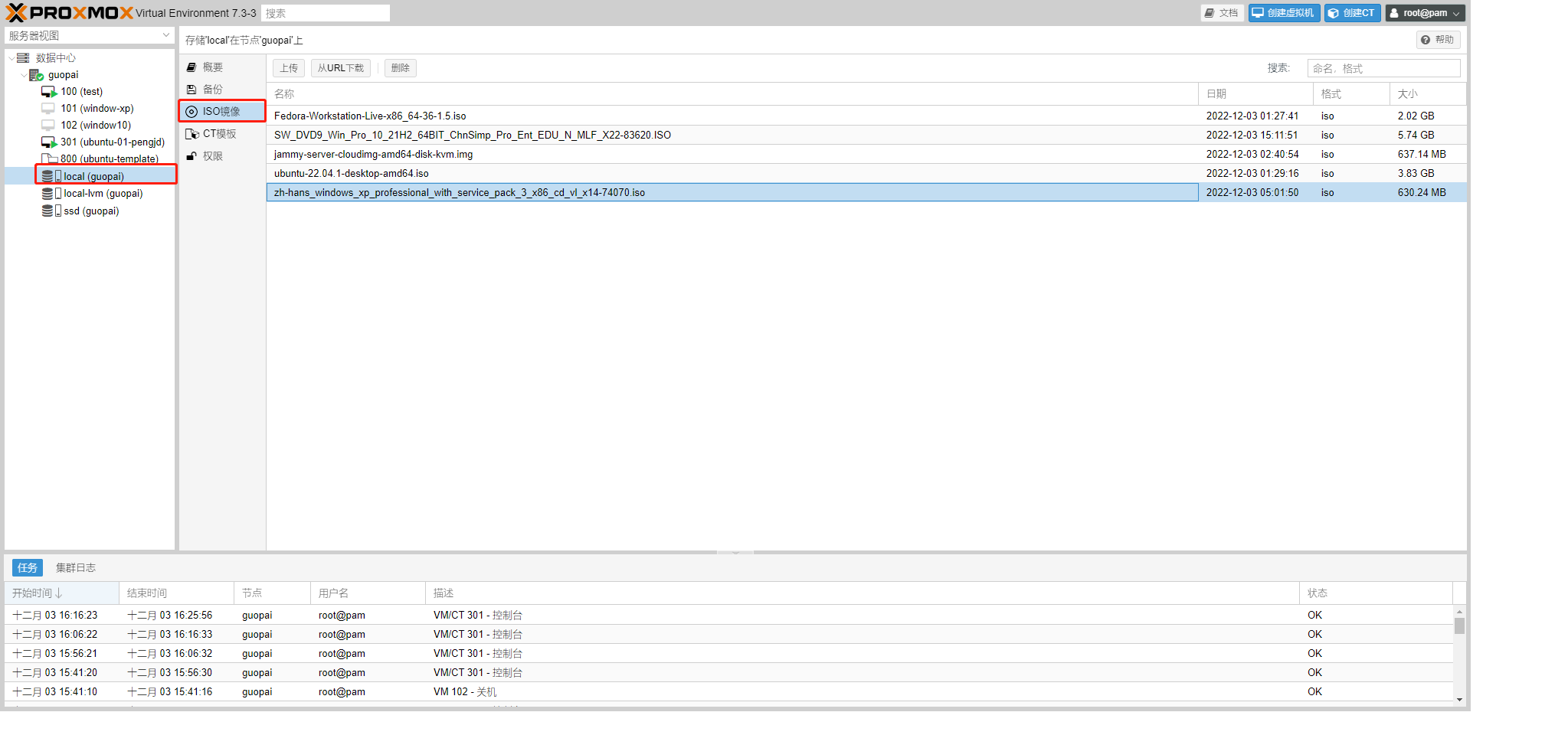Click the Proxmox logo icon
1568x735 pixels.
[x=17, y=13]
